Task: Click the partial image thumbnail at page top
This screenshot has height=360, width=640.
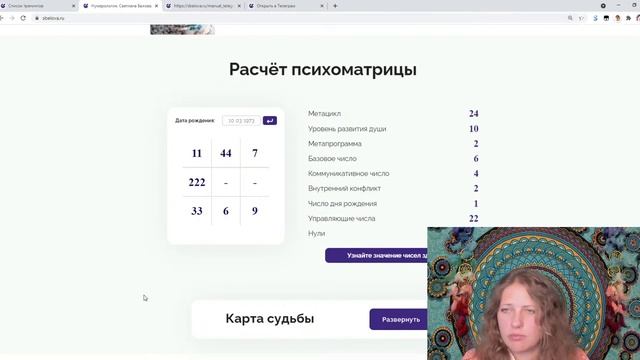Action: [182, 29]
